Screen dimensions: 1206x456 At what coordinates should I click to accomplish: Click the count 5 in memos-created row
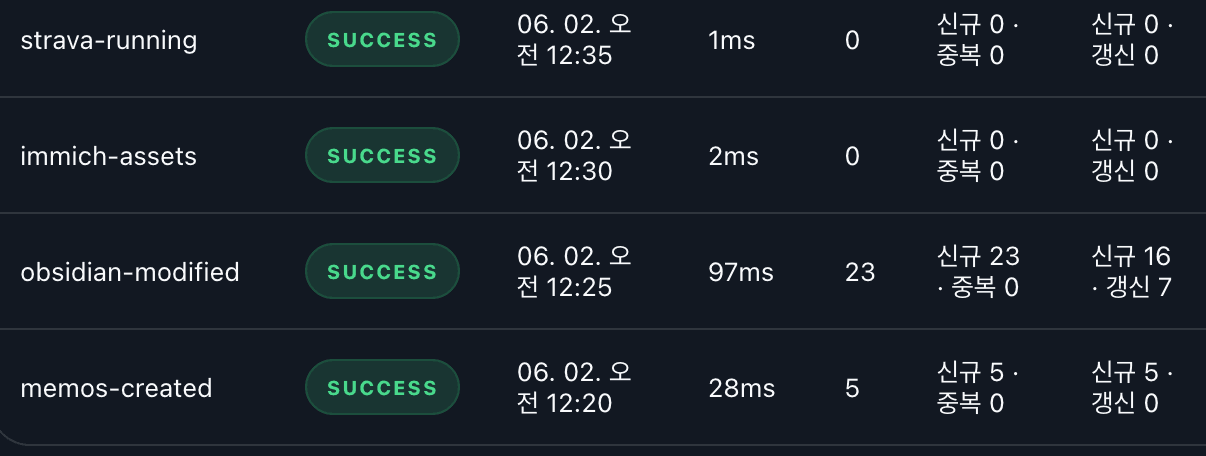pos(852,388)
